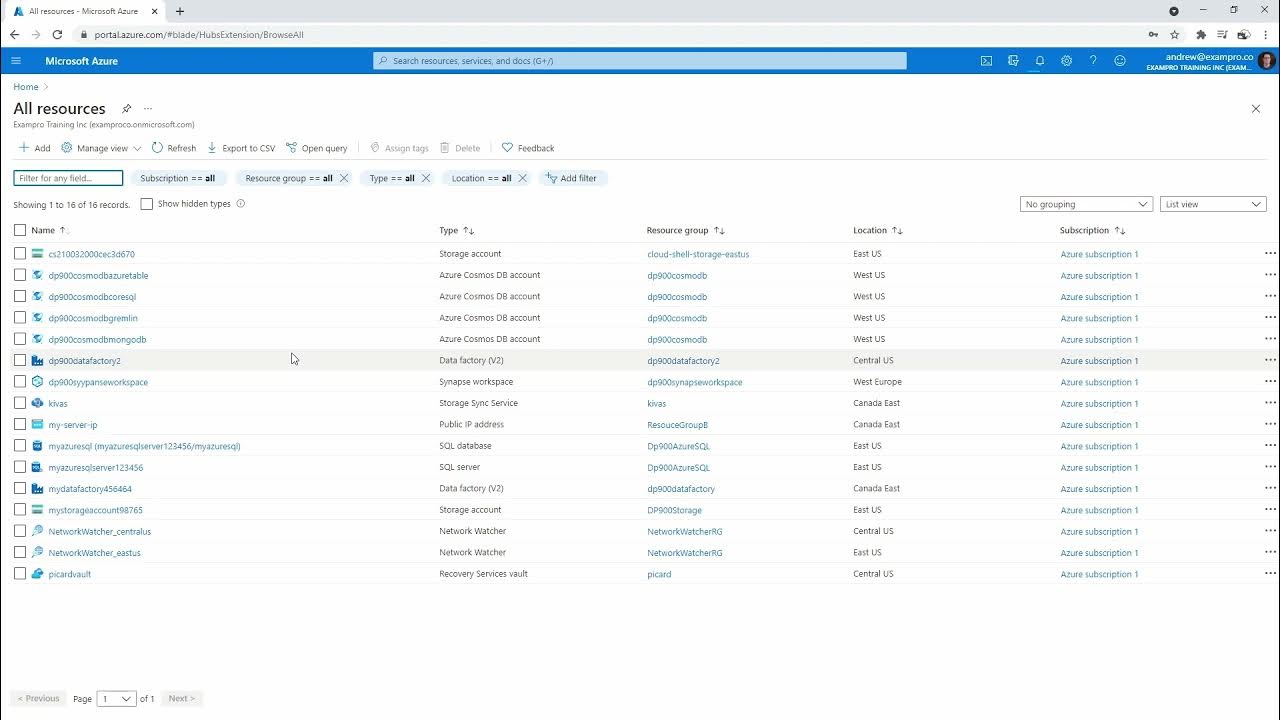The image size is (1280, 720).
Task: Open a new browser tab
Action: [180, 11]
